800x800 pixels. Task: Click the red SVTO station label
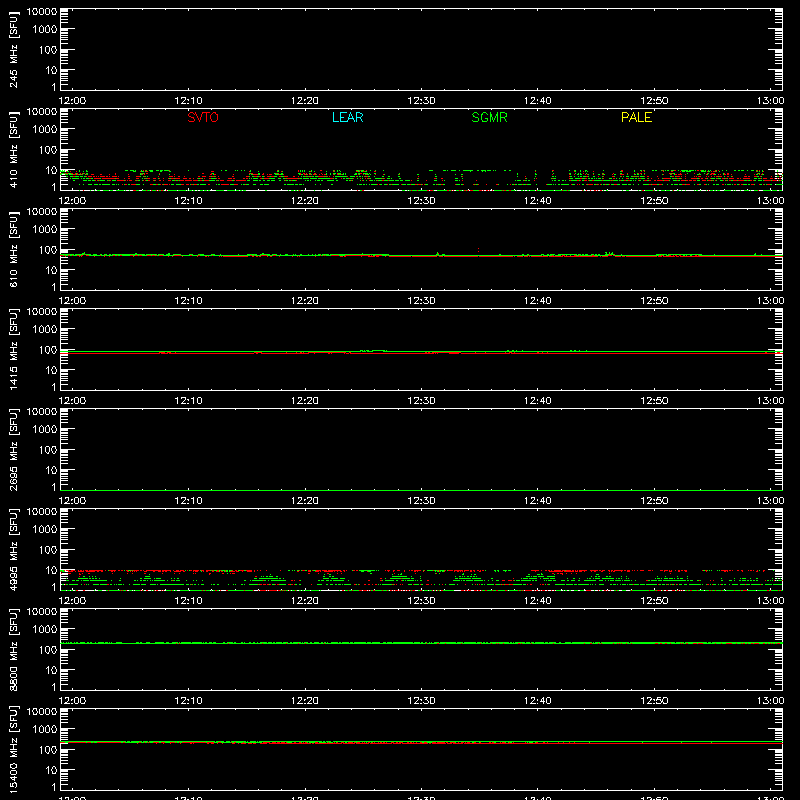tap(203, 117)
